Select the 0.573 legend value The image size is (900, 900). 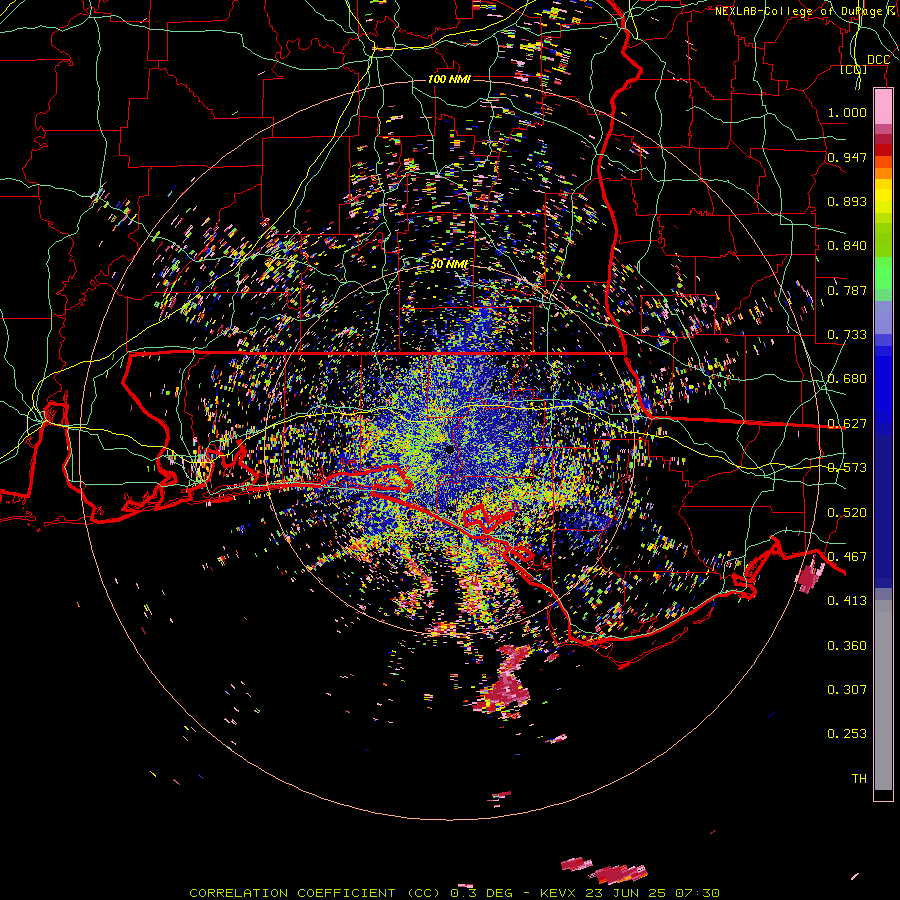(x=847, y=468)
